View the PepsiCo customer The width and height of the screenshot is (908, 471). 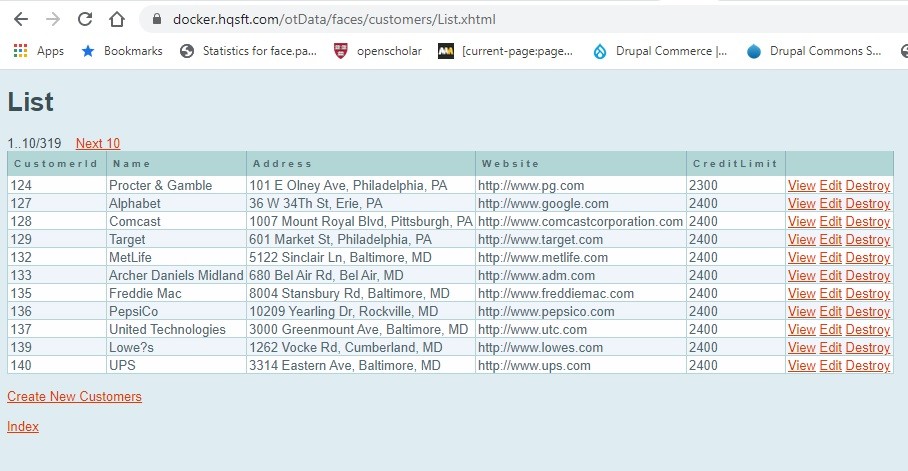pyautogui.click(x=801, y=311)
